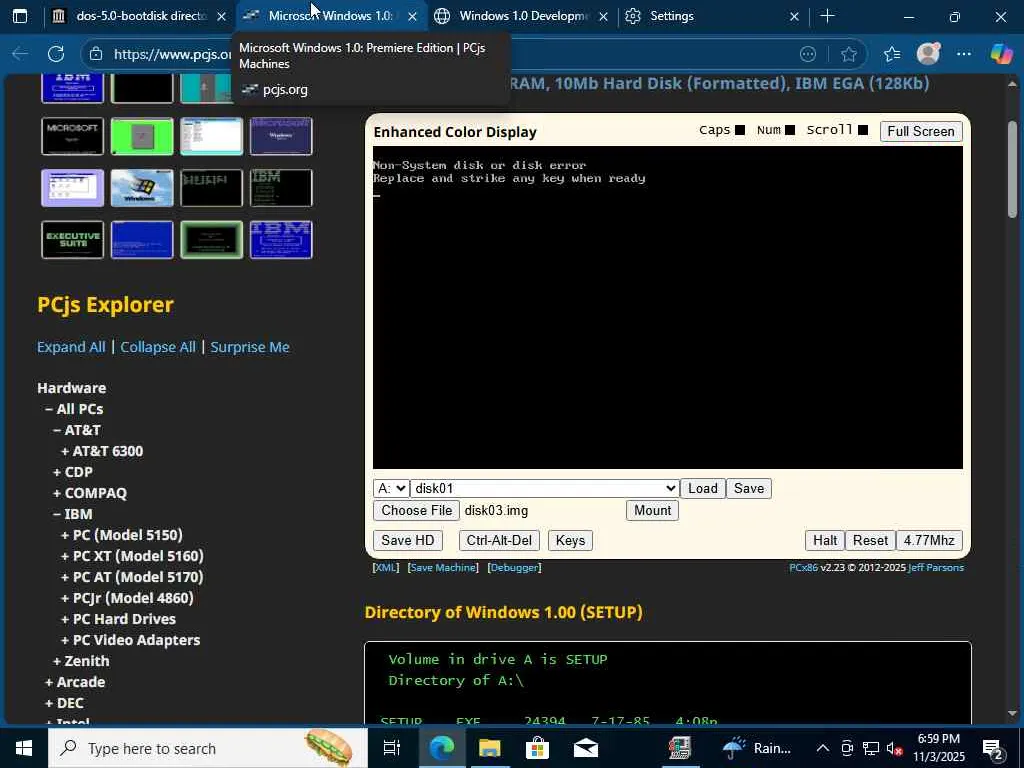Close the Settings tab
The image size is (1024, 768).
coord(794,16)
